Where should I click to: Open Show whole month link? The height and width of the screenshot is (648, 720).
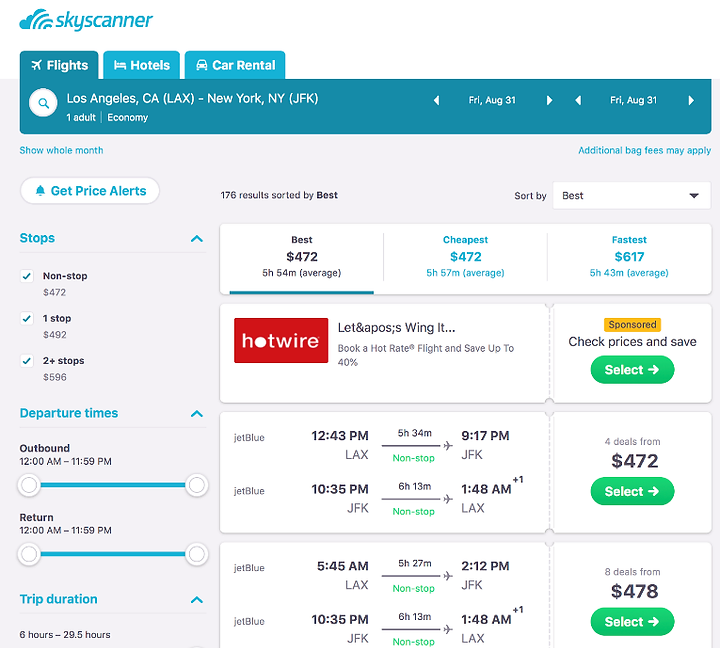pos(61,150)
